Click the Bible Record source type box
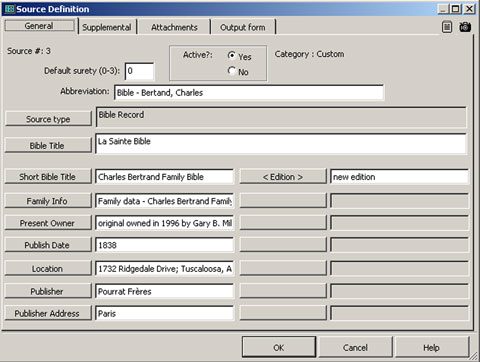 (281, 117)
